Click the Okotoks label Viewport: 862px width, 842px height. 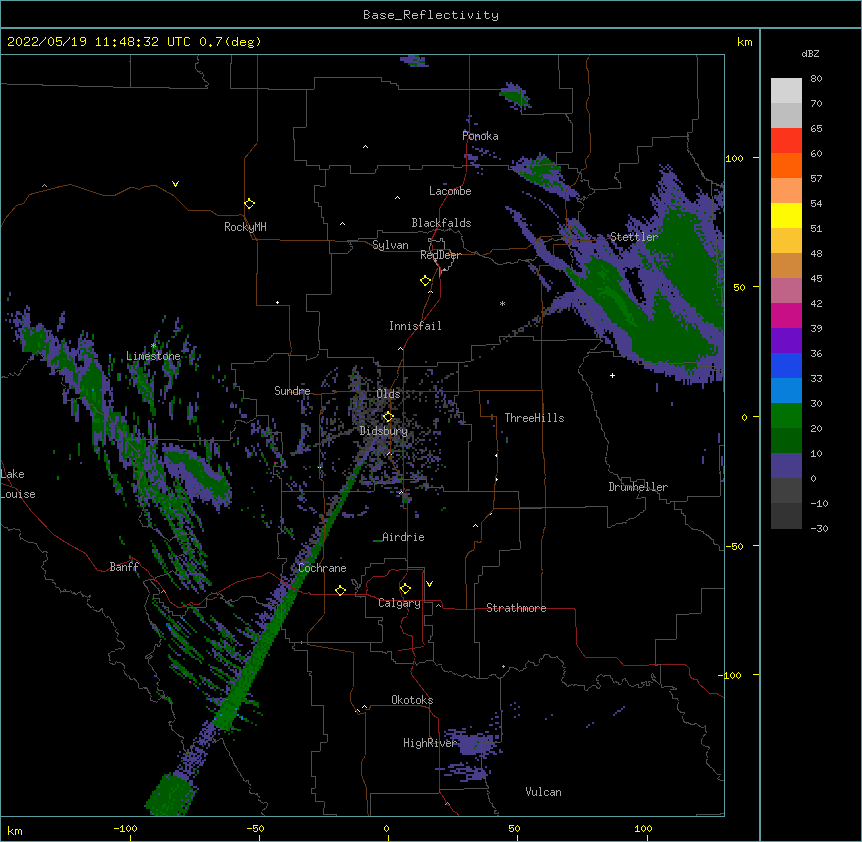click(412, 700)
